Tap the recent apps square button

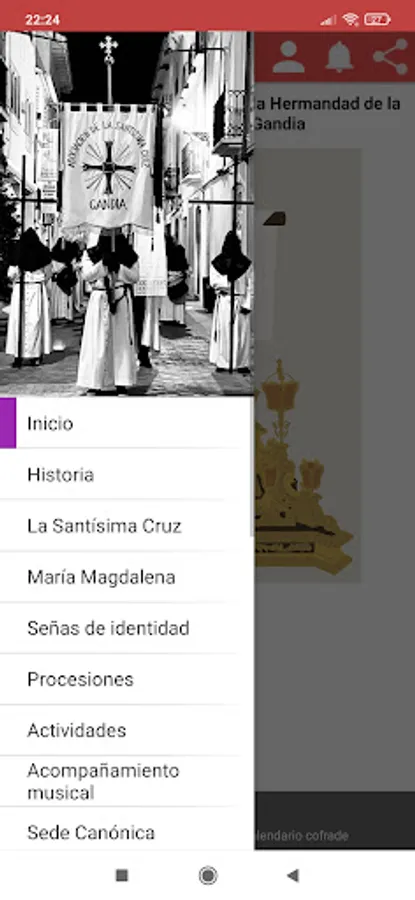pos(122,875)
